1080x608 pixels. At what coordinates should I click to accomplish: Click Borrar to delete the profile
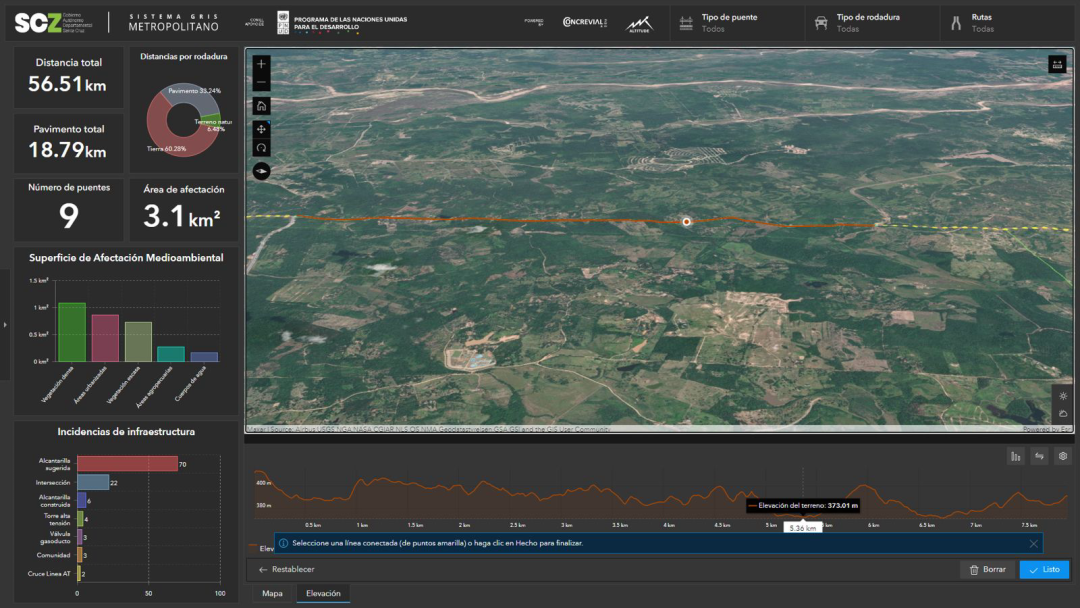[x=988, y=569]
